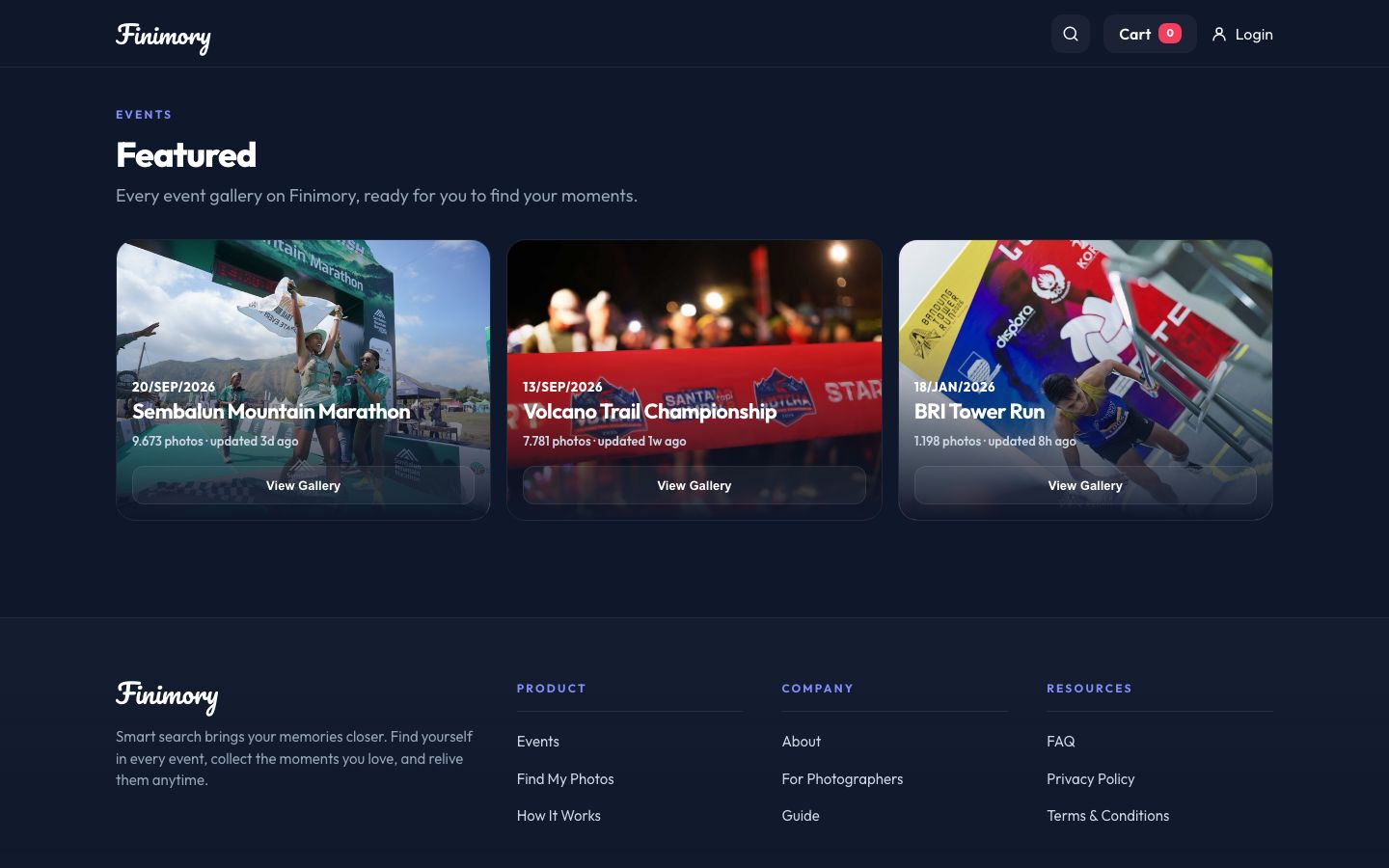Click '7.781 photos · updated 1w ago' text
The image size is (1389, 868).
(605, 441)
